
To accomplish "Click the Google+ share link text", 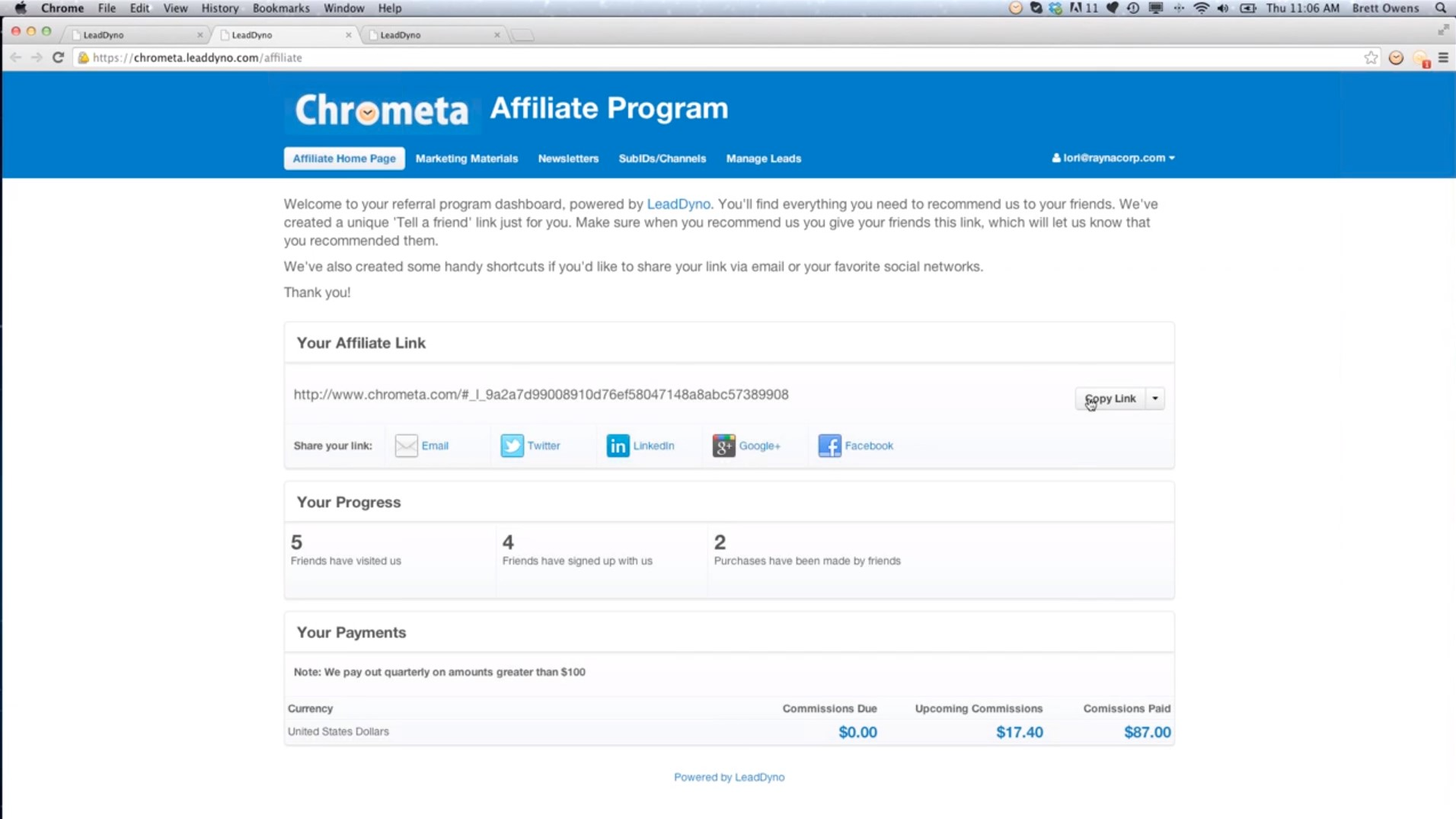I will click(759, 446).
